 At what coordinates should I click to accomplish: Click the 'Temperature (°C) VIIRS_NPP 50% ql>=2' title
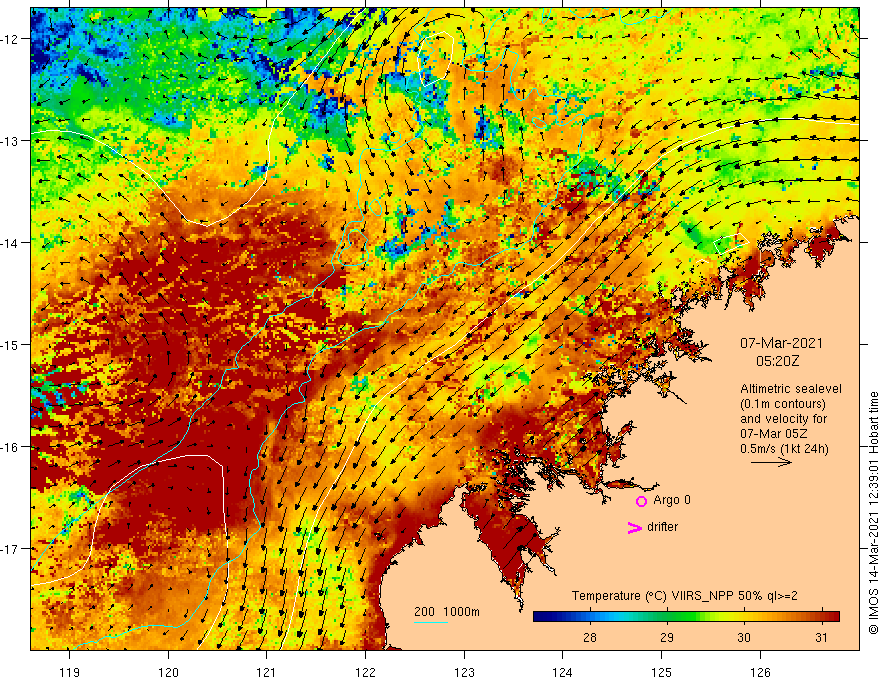[x=684, y=596]
